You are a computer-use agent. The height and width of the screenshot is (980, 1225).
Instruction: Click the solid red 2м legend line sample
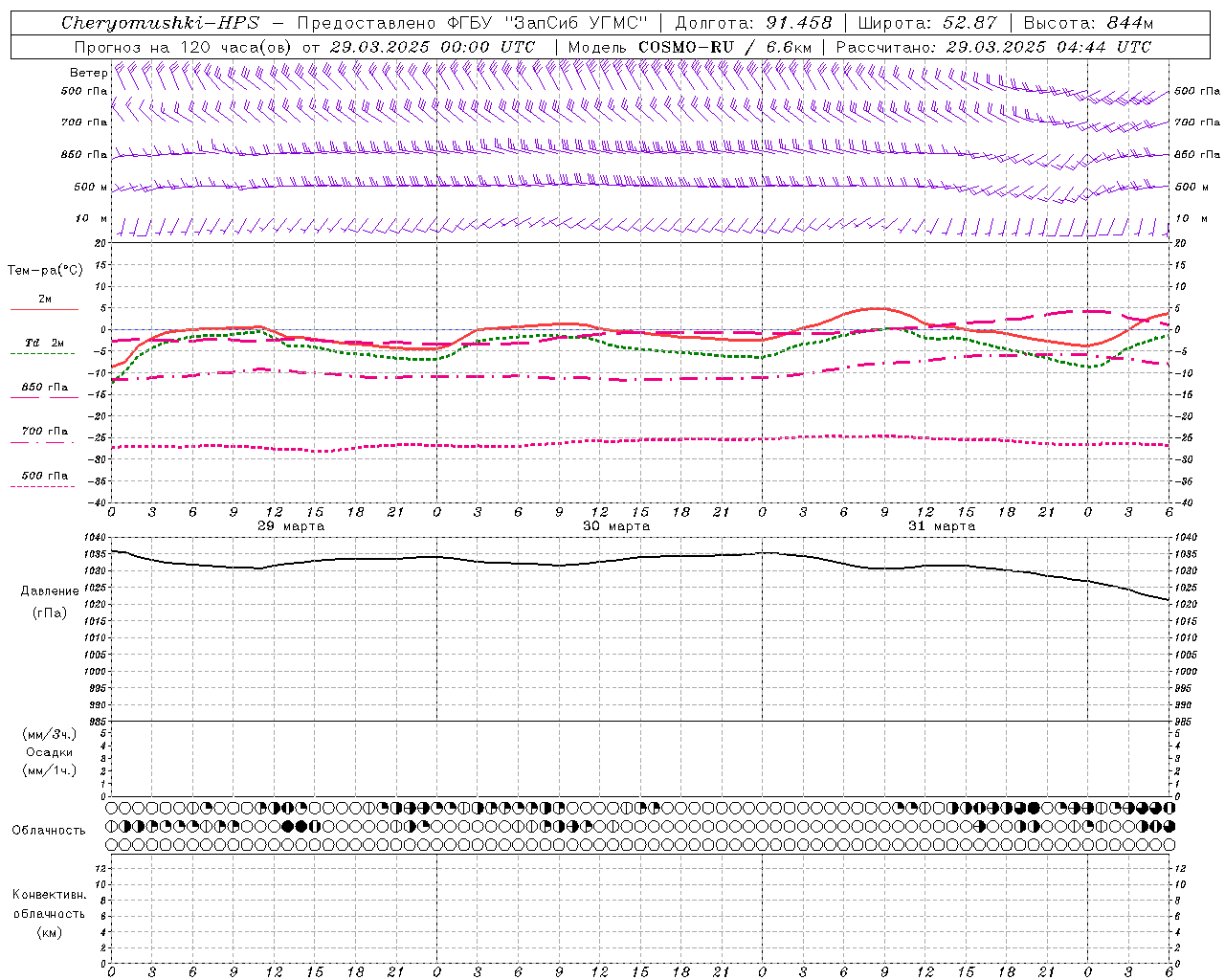[x=44, y=309]
